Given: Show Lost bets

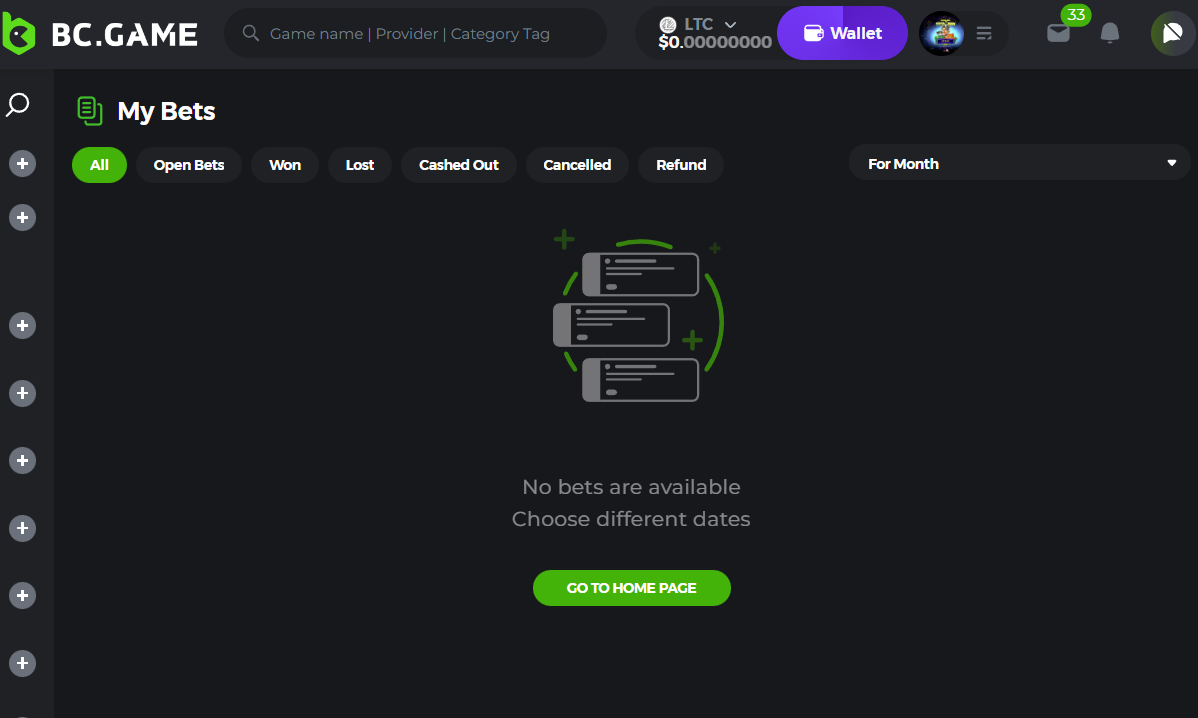Looking at the screenshot, I should 360,165.
